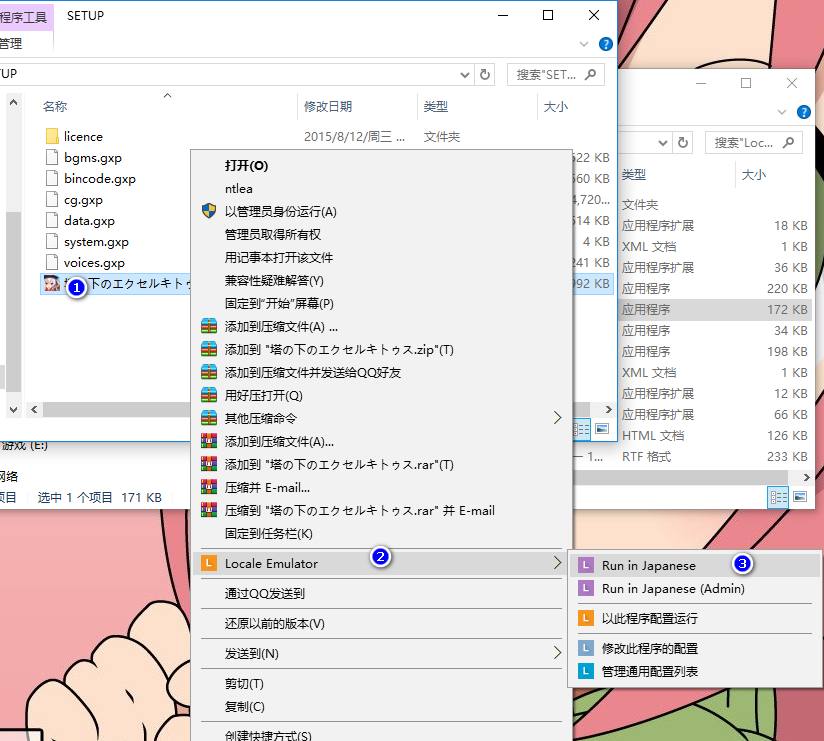Click the search magnifier in SETUP window
Image resolution: width=824 pixels, height=741 pixels.
pos(591,75)
